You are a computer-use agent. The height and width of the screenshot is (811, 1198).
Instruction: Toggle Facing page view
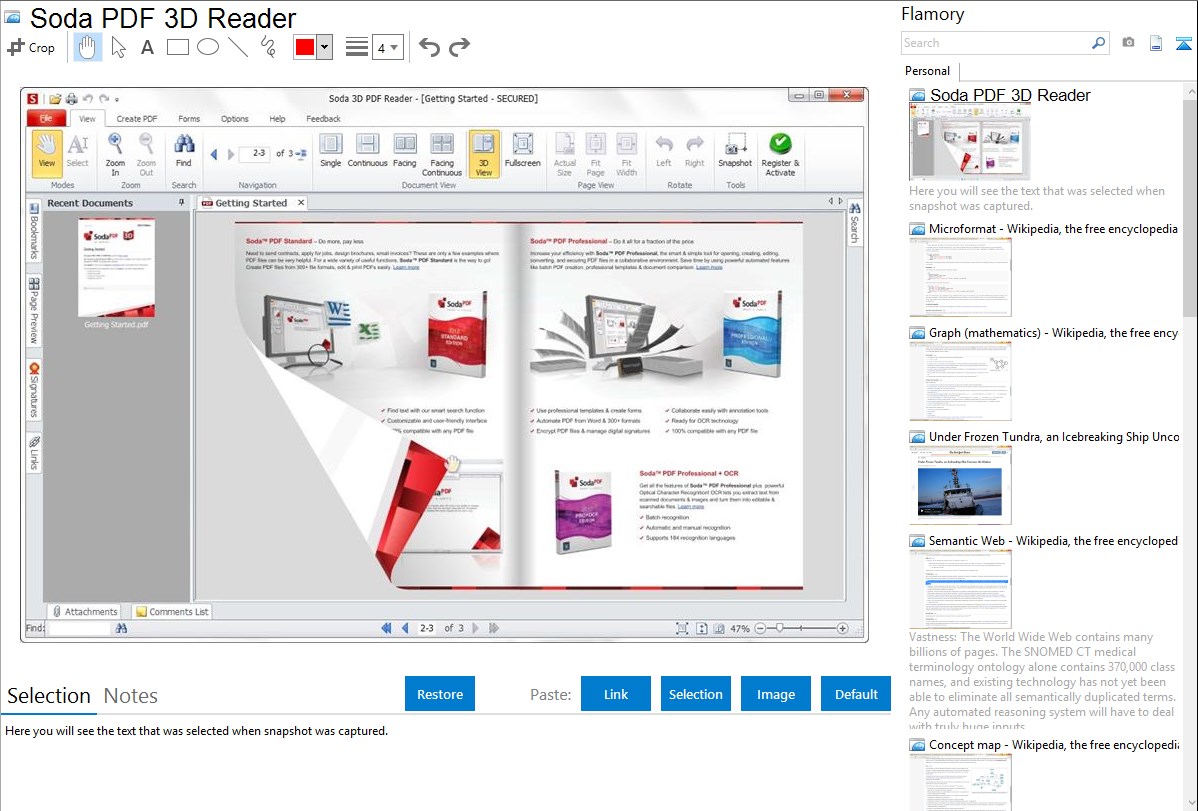(x=405, y=149)
